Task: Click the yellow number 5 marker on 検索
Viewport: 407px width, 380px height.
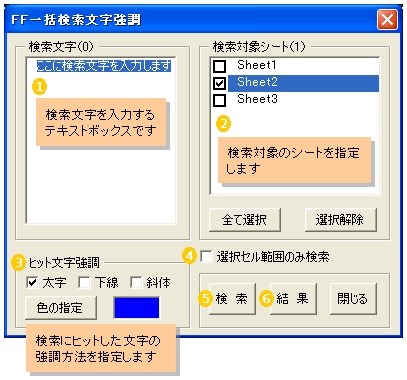Action: (x=205, y=298)
